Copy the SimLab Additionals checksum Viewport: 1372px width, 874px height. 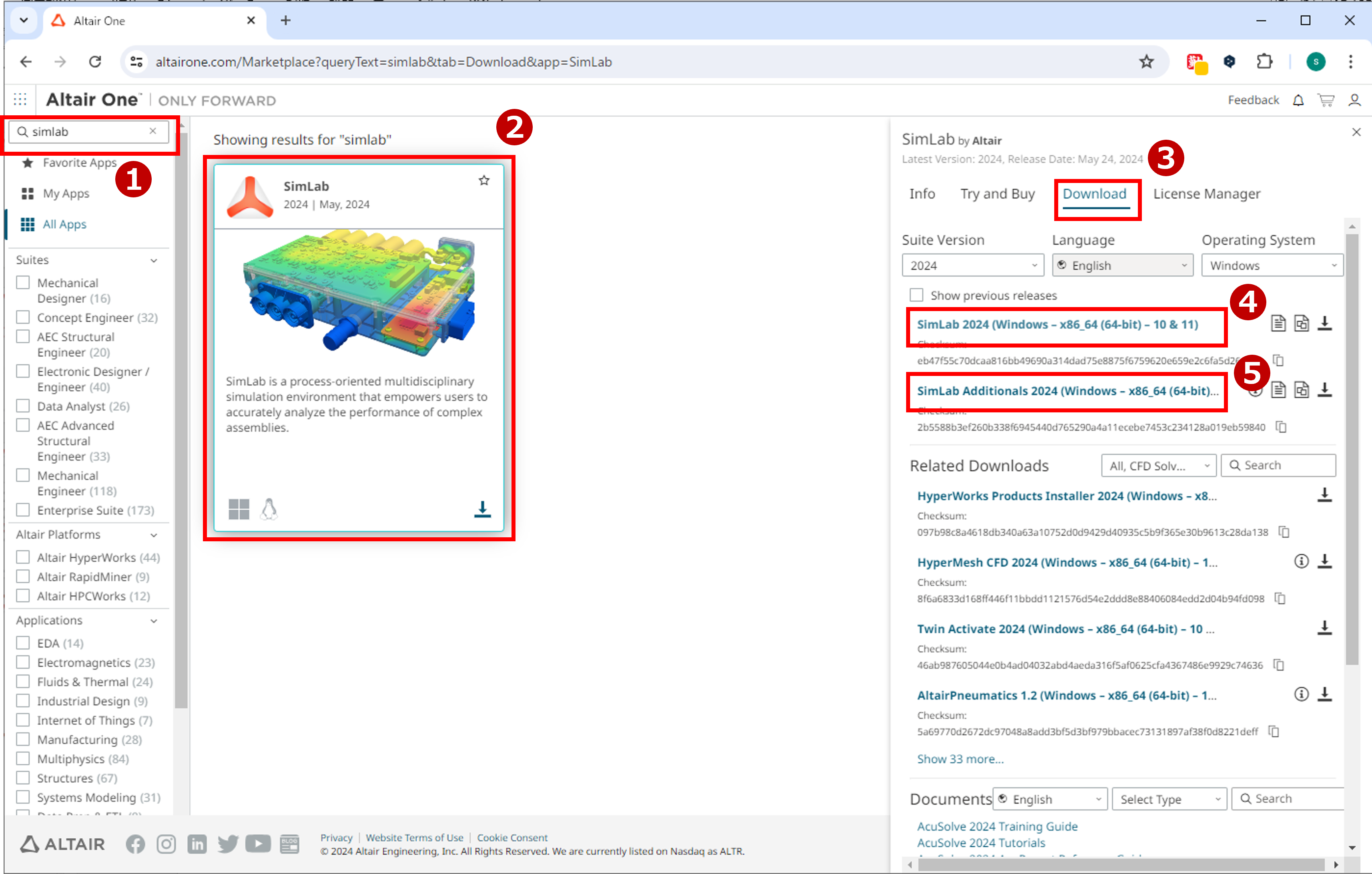click(x=1281, y=427)
